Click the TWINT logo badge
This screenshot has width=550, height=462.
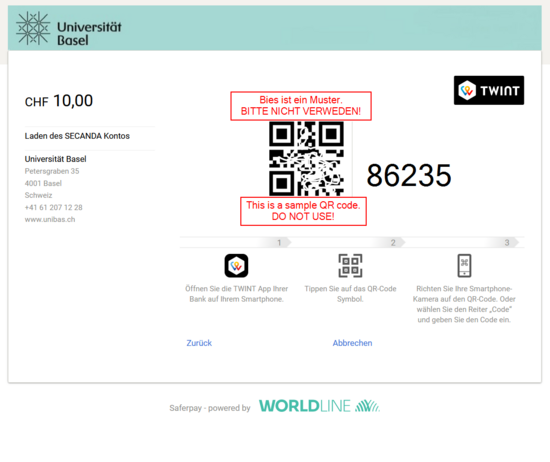click(x=489, y=90)
